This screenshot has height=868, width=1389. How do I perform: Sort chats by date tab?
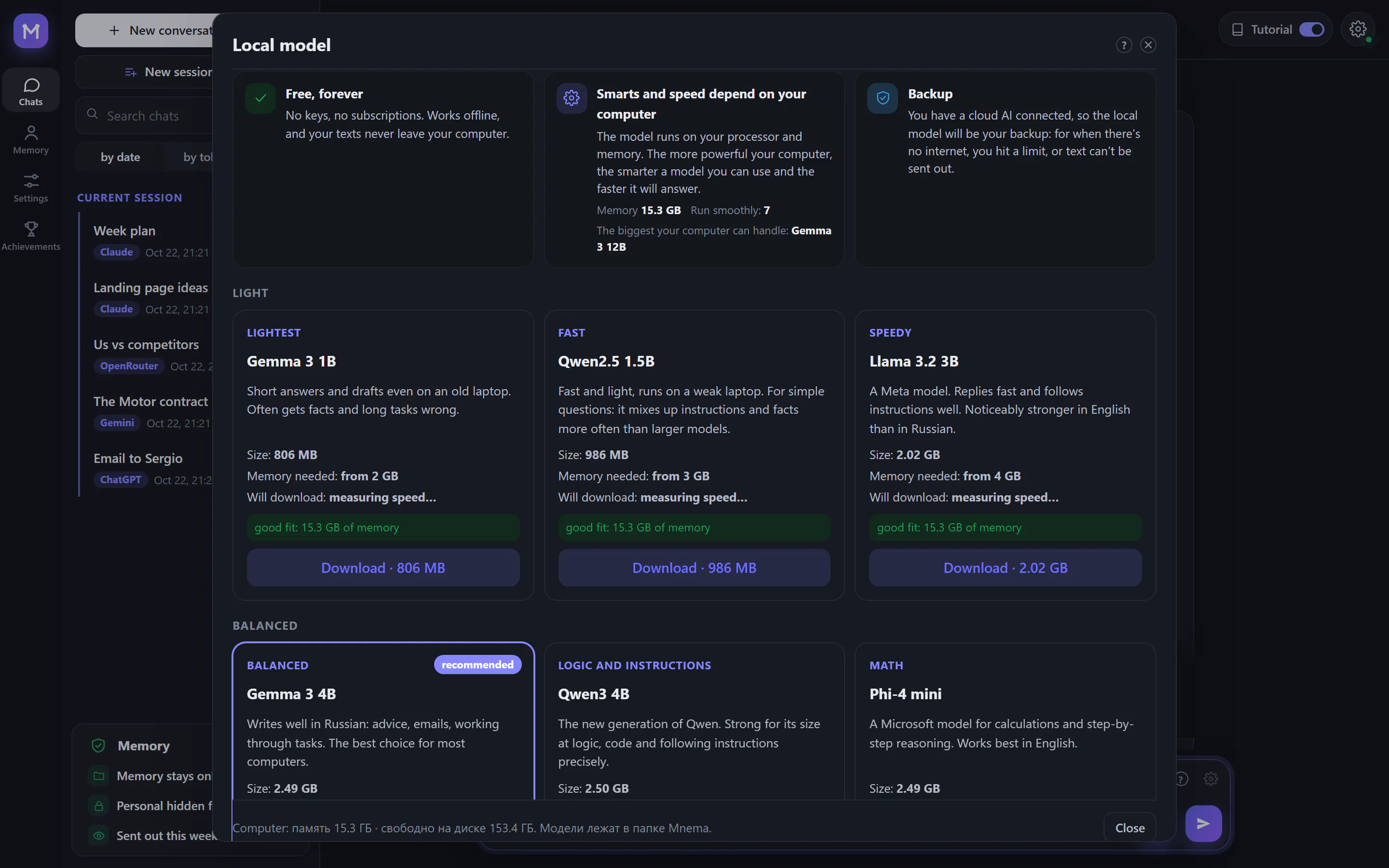click(x=120, y=157)
